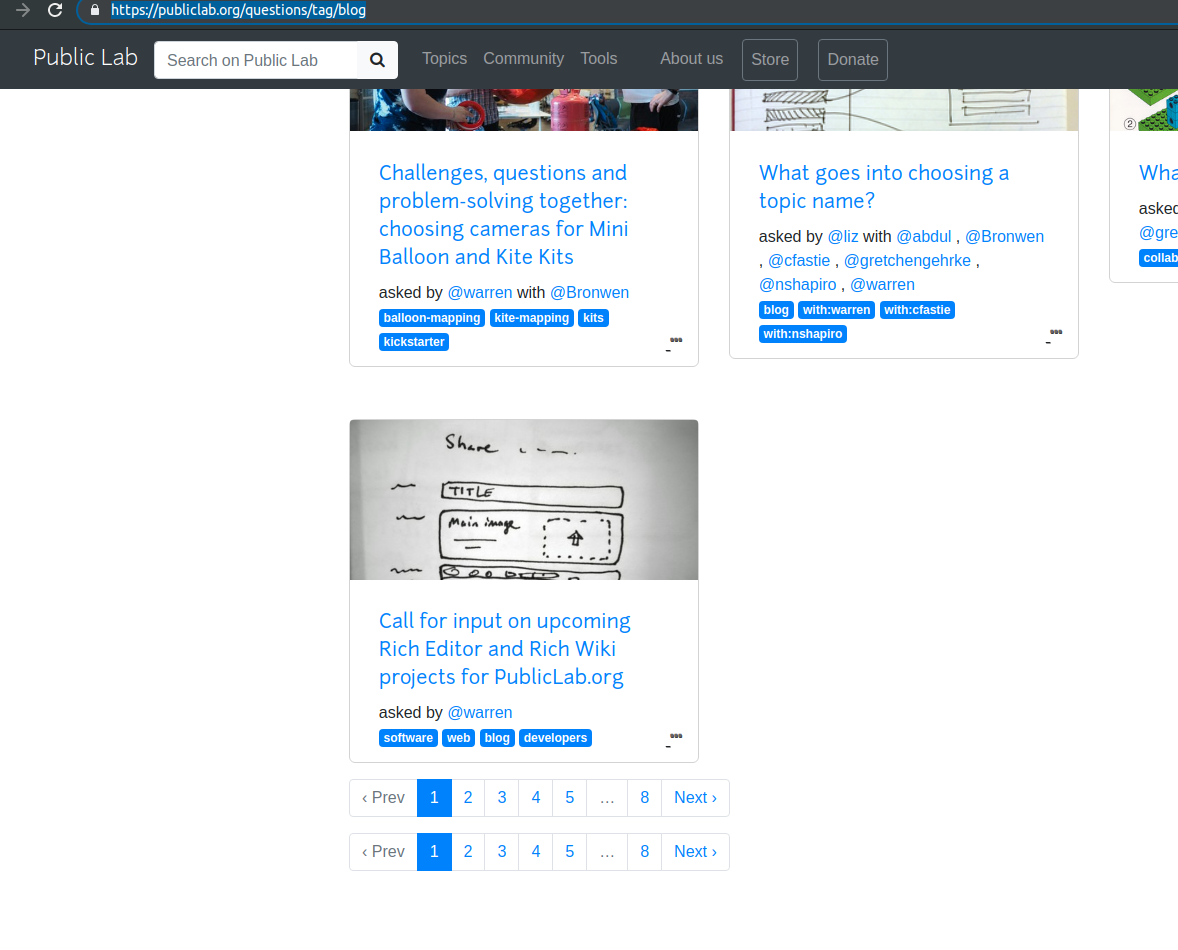This screenshot has height=950, width=1178.
Task: Click the Public Lab logo to go home
Action: click(85, 57)
